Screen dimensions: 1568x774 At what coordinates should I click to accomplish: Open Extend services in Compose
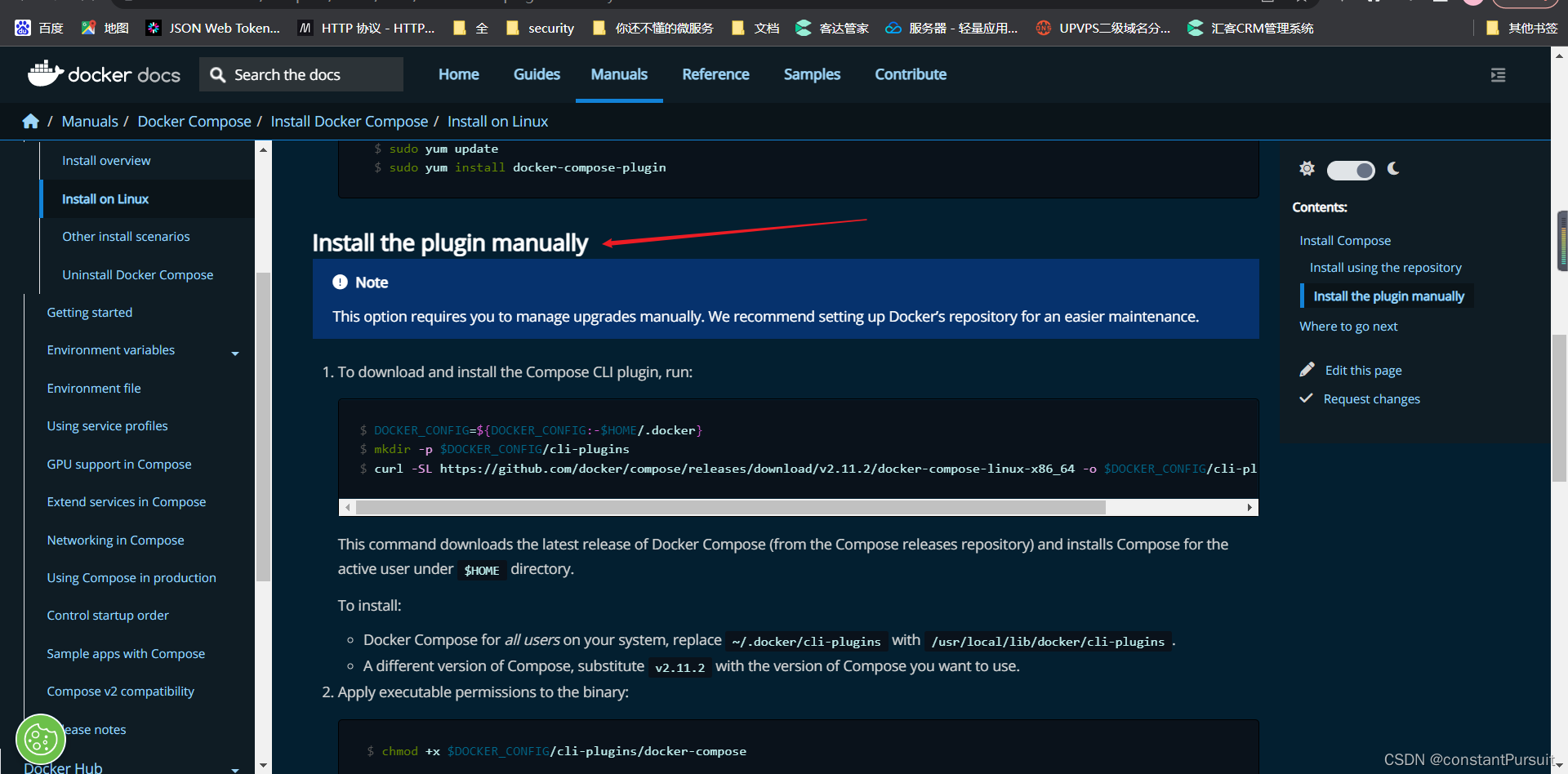pos(126,502)
